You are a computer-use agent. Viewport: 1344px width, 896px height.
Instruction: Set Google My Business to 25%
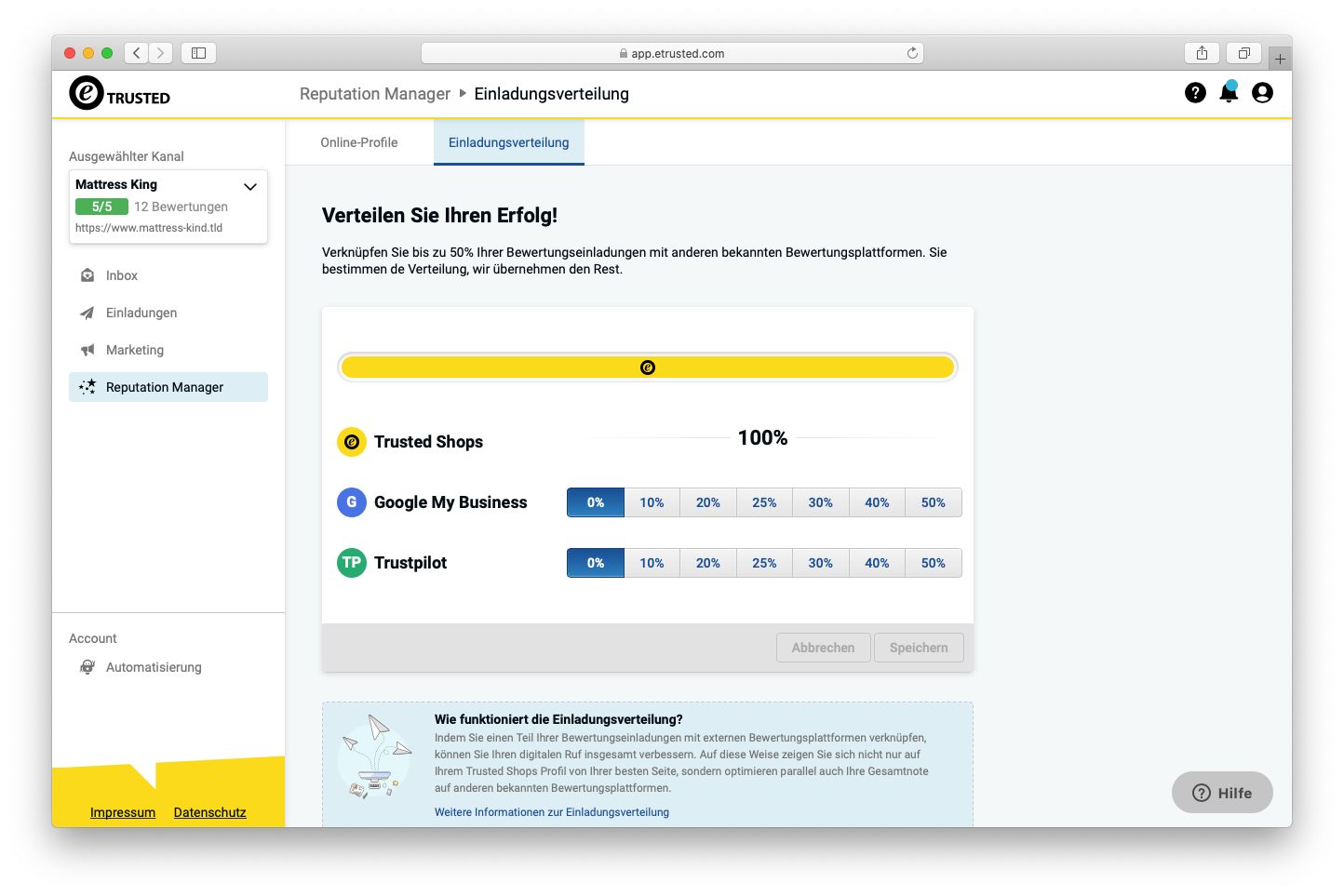(764, 502)
